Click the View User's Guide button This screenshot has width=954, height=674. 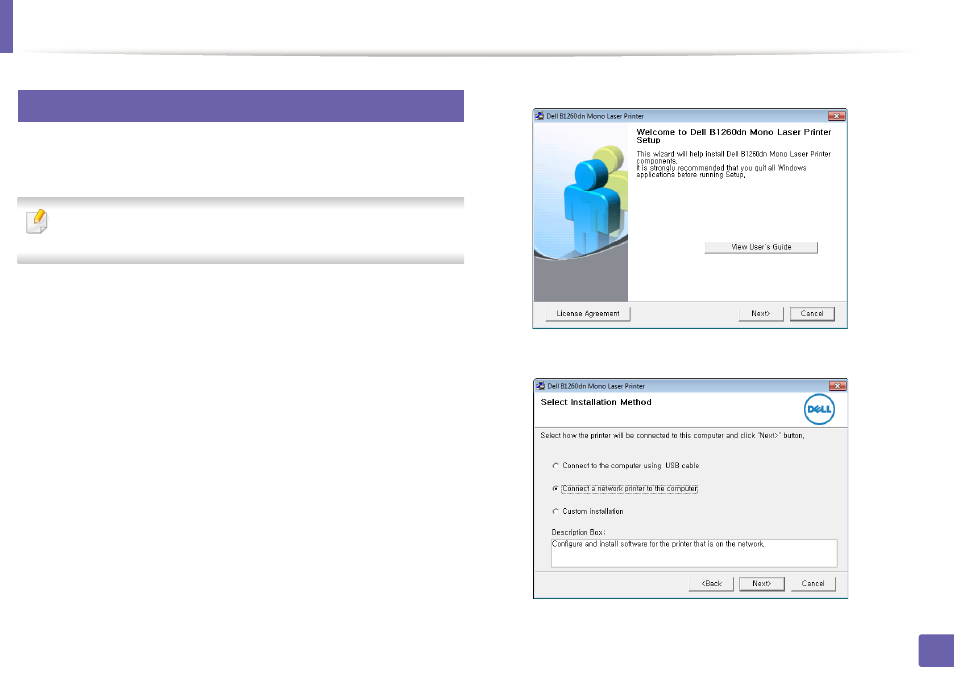point(761,247)
